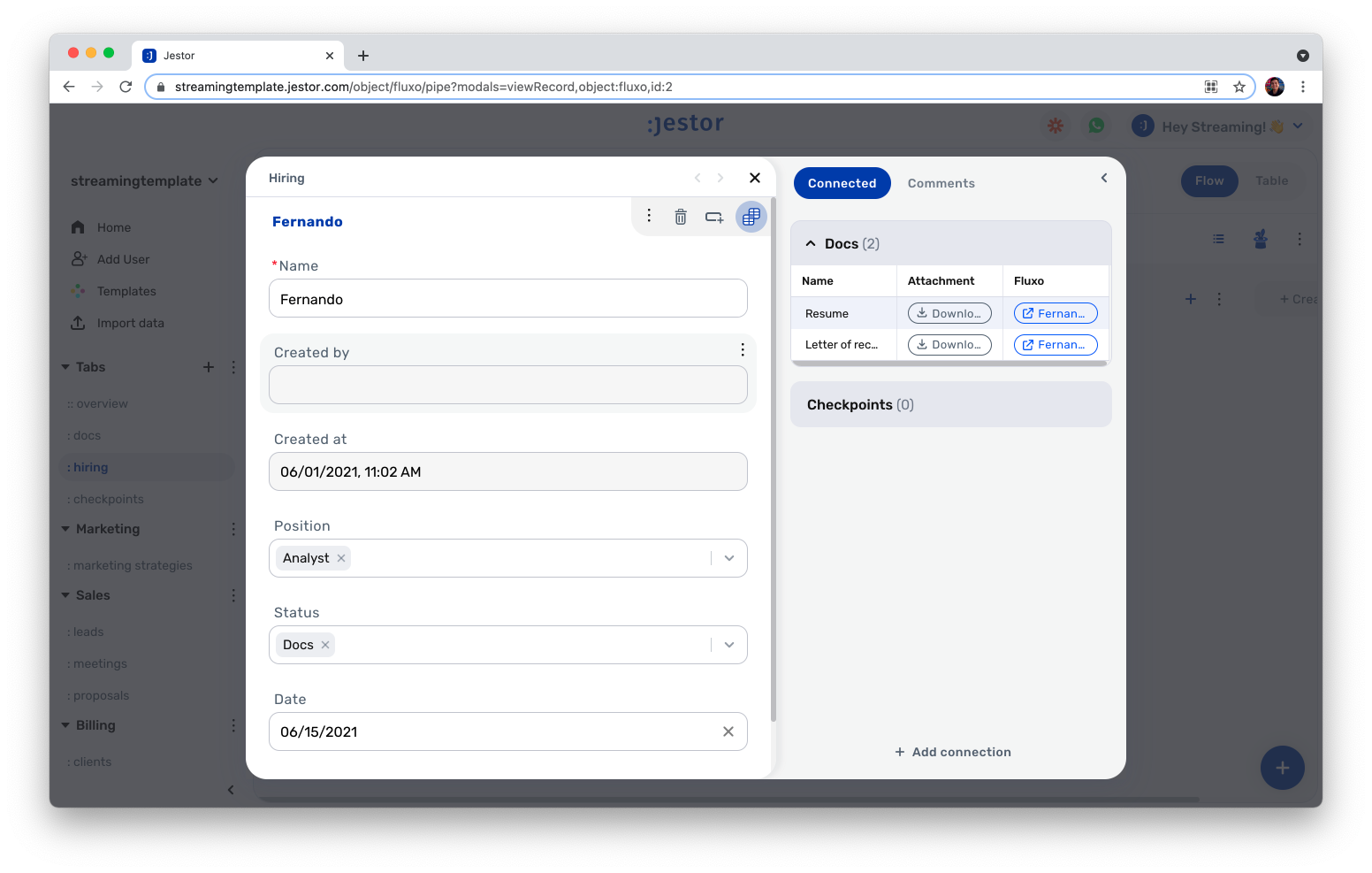Screen dimensions: 1372x873
Task: Expand the Checkpoints section
Action: pyautogui.click(x=951, y=404)
